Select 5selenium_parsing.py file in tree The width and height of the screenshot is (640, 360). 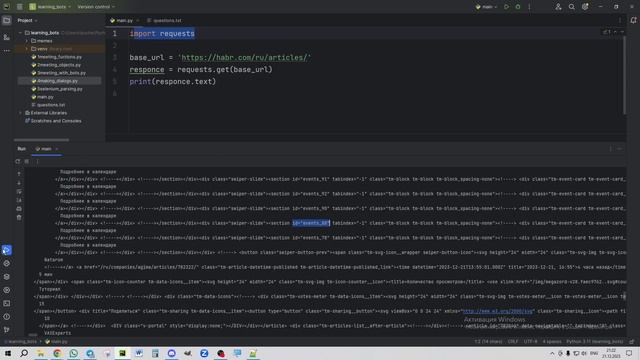tap(57, 89)
